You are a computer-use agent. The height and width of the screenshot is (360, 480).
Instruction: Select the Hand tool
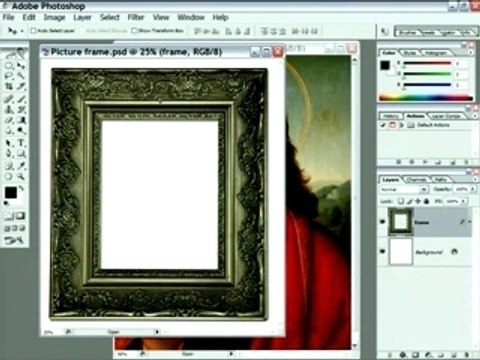tap(9, 177)
